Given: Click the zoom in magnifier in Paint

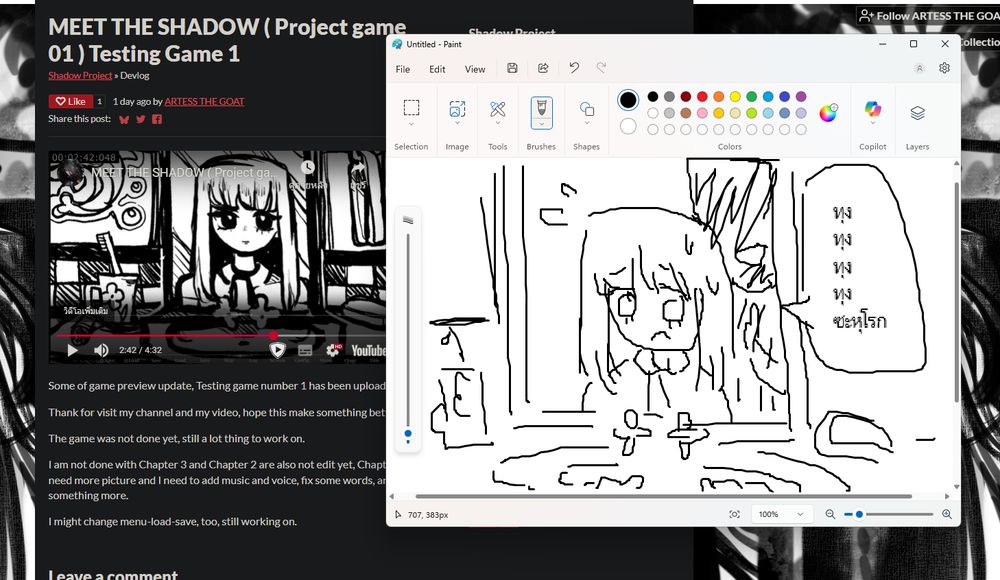Looking at the screenshot, I should [x=946, y=514].
